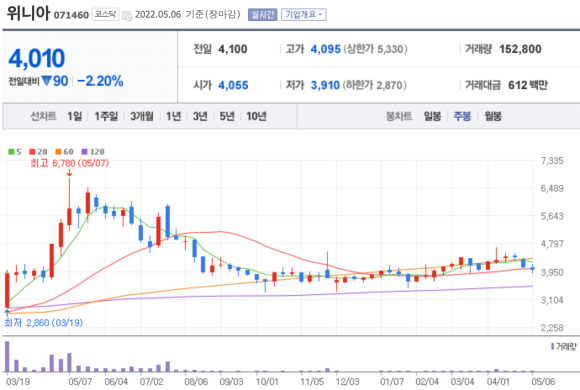This screenshot has width=580, height=390.
Task: Click the 03/19 date axis label
Action: [18, 381]
